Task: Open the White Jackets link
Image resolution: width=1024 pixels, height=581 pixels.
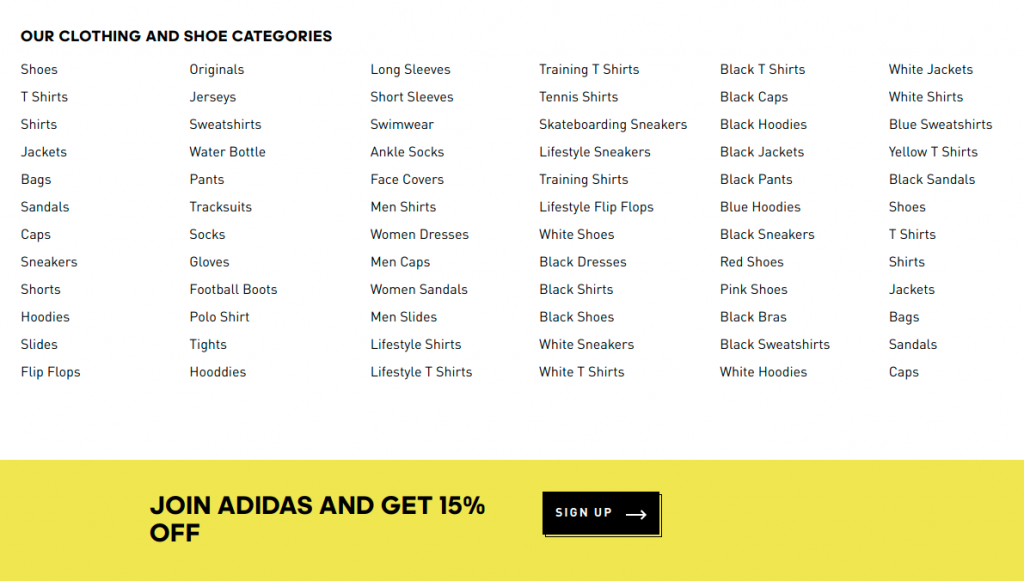Action: pyautogui.click(x=931, y=70)
